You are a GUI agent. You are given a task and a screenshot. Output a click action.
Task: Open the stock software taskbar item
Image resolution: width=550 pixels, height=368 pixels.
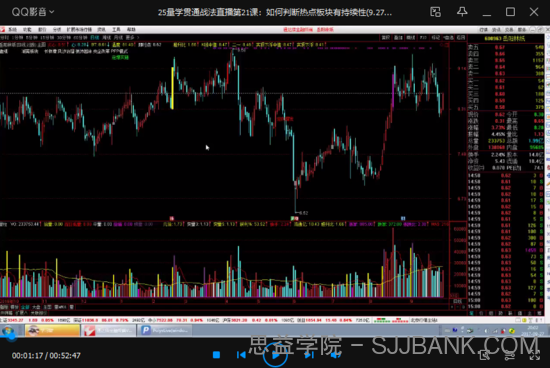[108, 330]
